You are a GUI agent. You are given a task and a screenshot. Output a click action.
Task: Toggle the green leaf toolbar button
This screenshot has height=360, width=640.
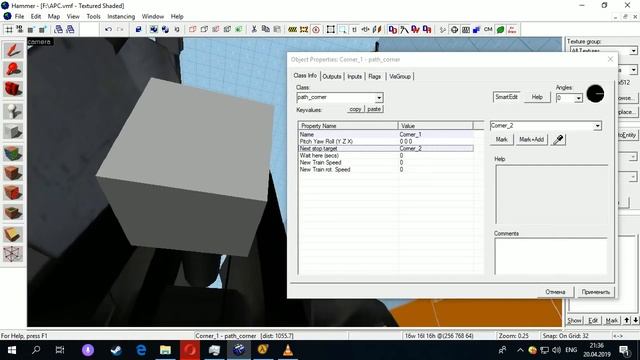tap(500, 29)
